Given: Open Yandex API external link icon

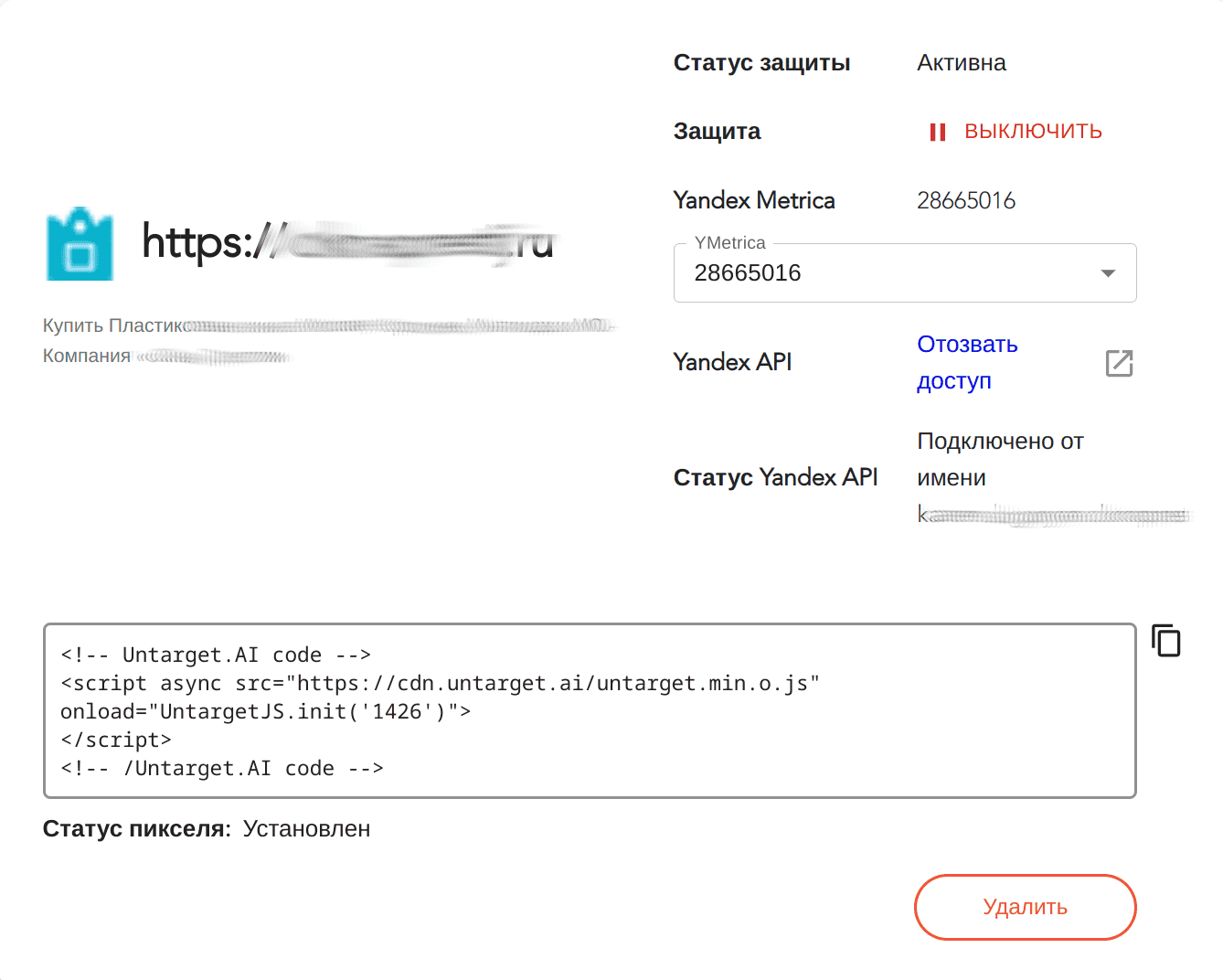Looking at the screenshot, I should (1119, 363).
